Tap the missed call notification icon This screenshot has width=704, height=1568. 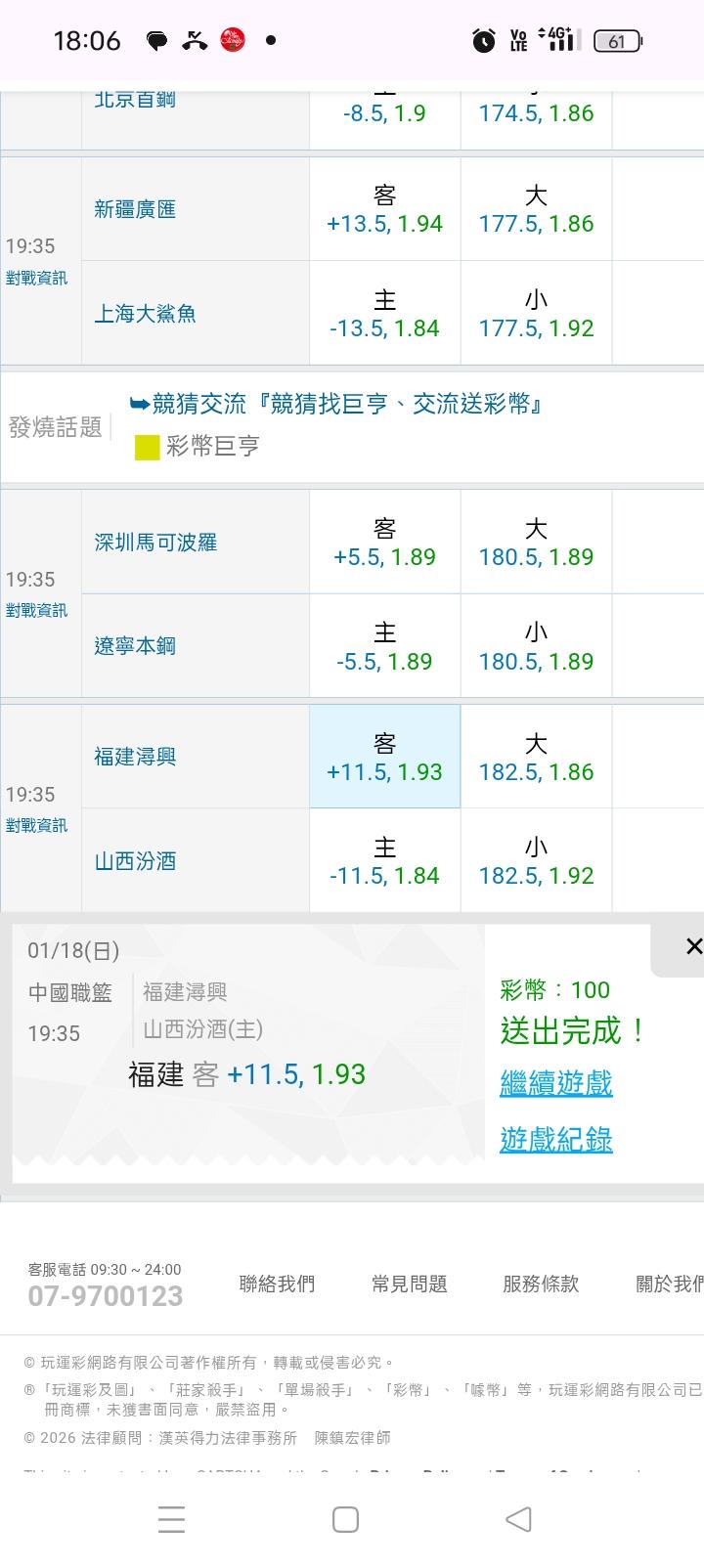pyautogui.click(x=195, y=41)
